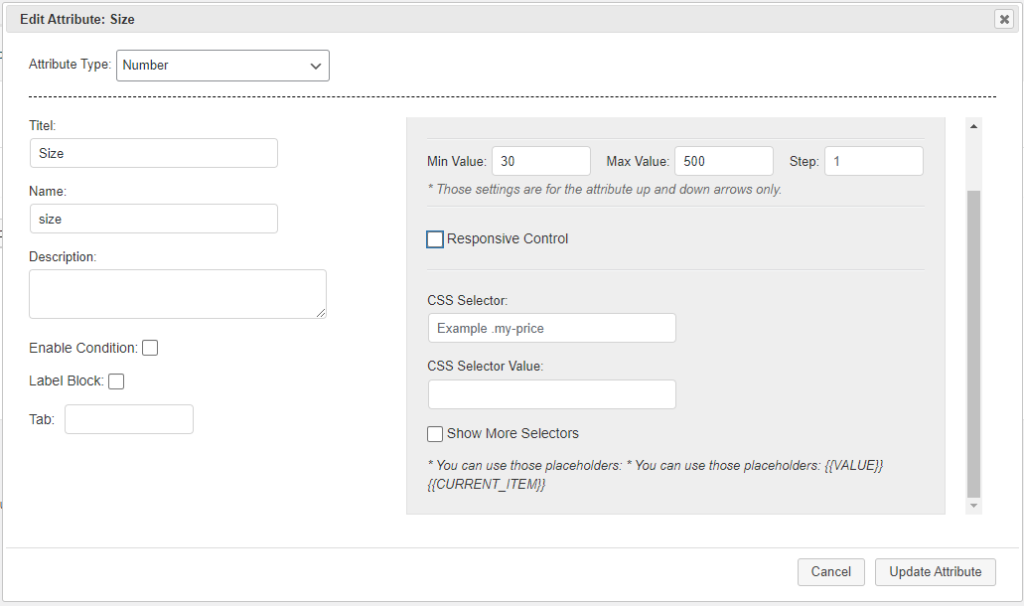Click the arrows-only settings note text
This screenshot has width=1024, height=606.
tap(604, 189)
